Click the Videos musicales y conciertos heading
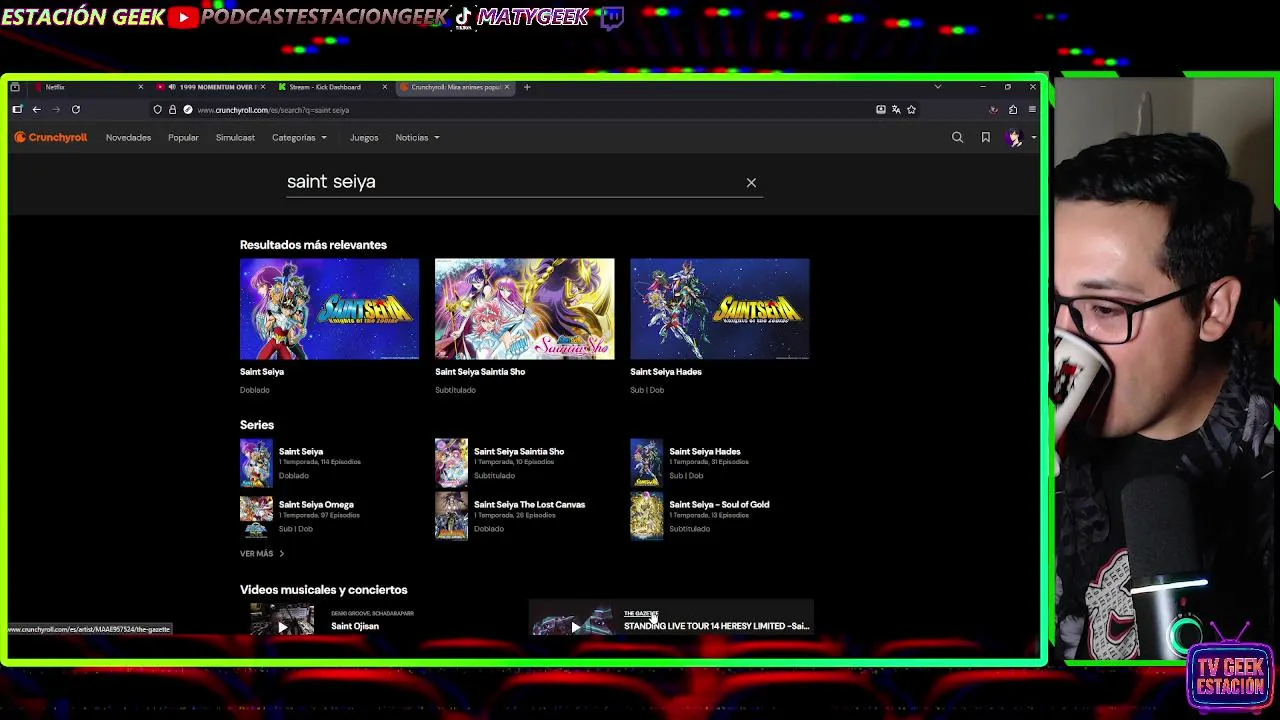 pyautogui.click(x=324, y=590)
